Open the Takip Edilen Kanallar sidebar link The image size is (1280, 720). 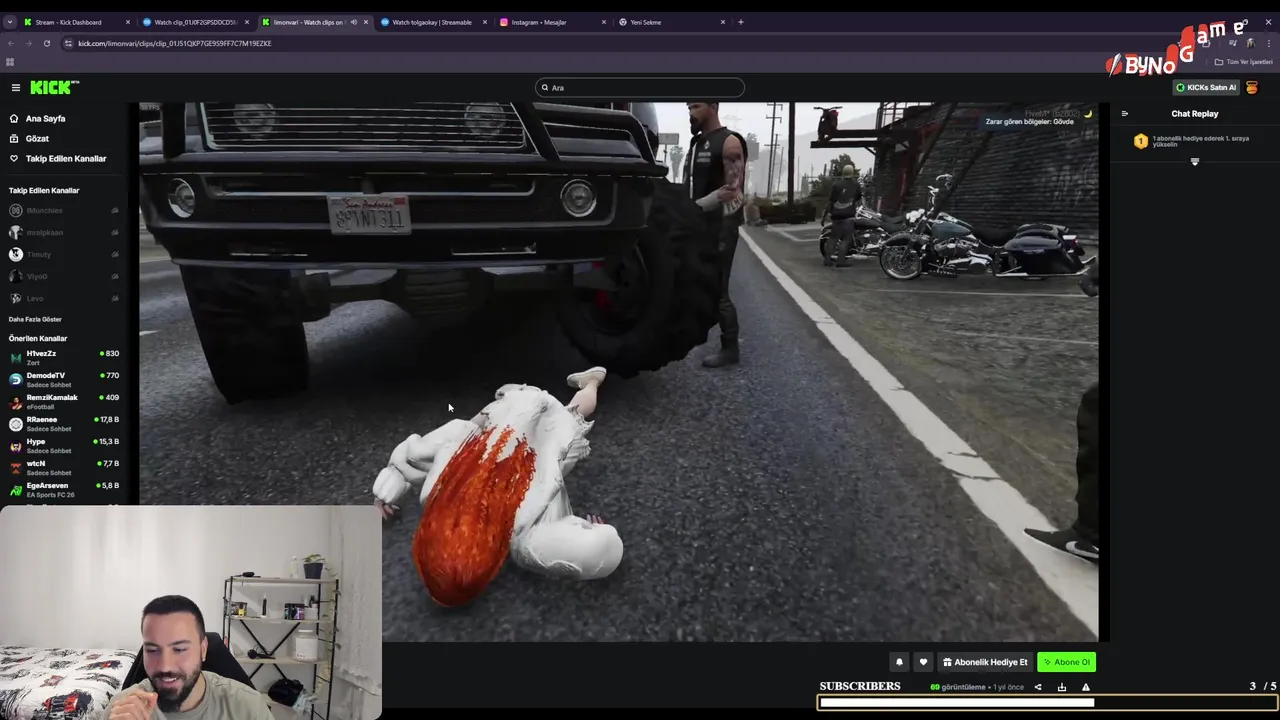click(x=66, y=158)
